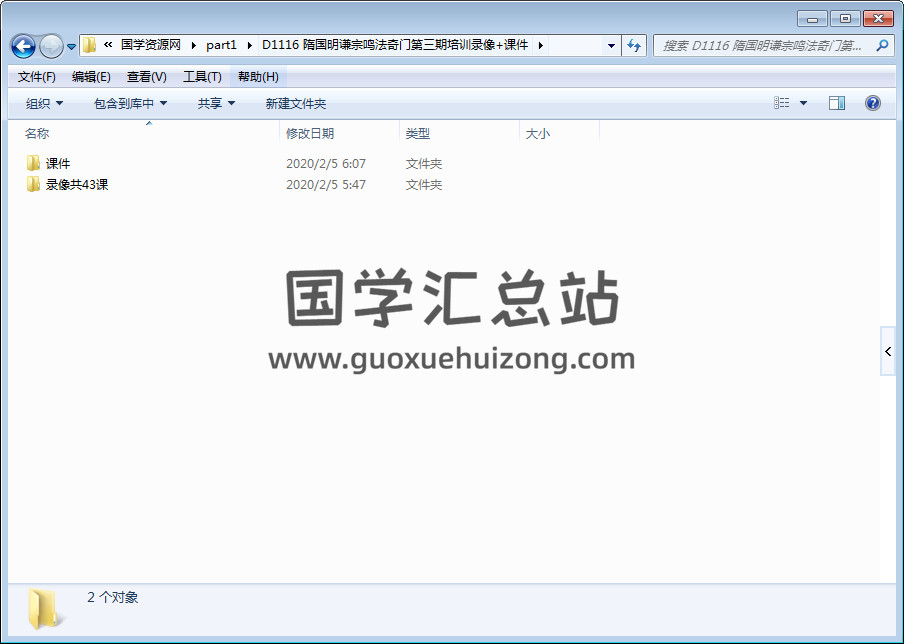The width and height of the screenshot is (904, 644).
Task: Open the 工具(T) menu
Action: click(x=202, y=77)
